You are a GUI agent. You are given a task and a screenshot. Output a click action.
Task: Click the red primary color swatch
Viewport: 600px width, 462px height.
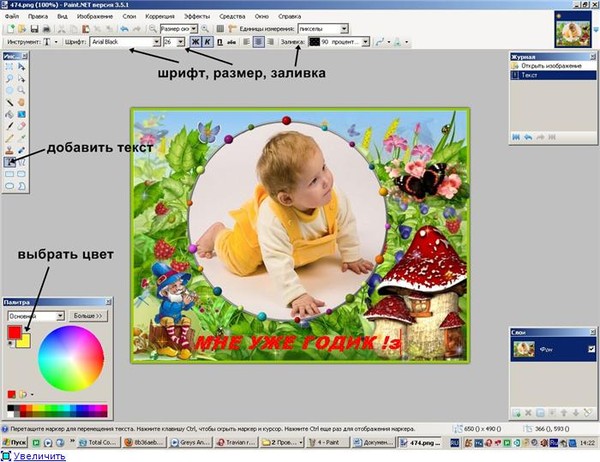[x=14, y=332]
